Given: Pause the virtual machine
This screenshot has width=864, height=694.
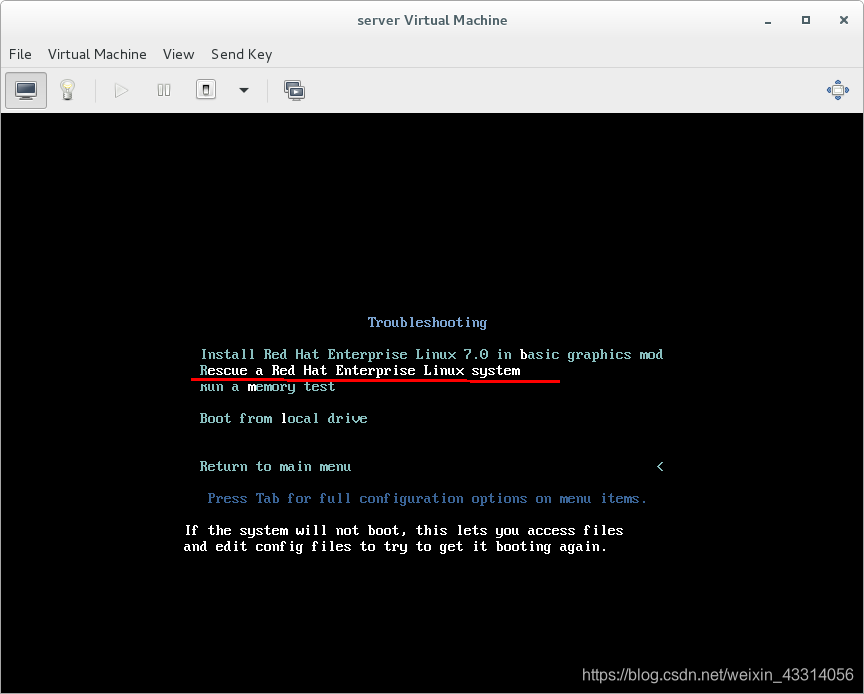Looking at the screenshot, I should pos(164,90).
